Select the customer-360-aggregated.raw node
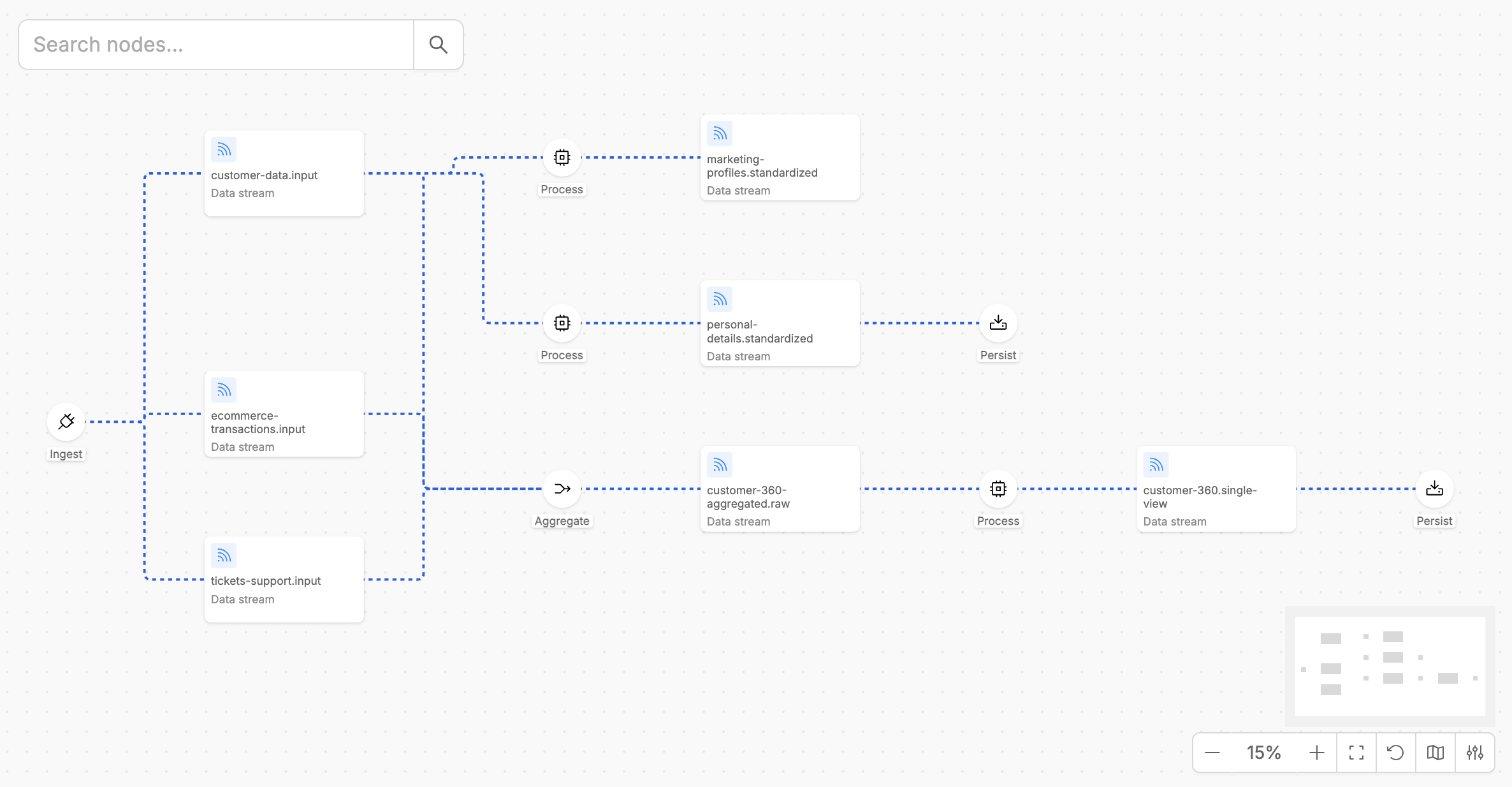 point(780,489)
